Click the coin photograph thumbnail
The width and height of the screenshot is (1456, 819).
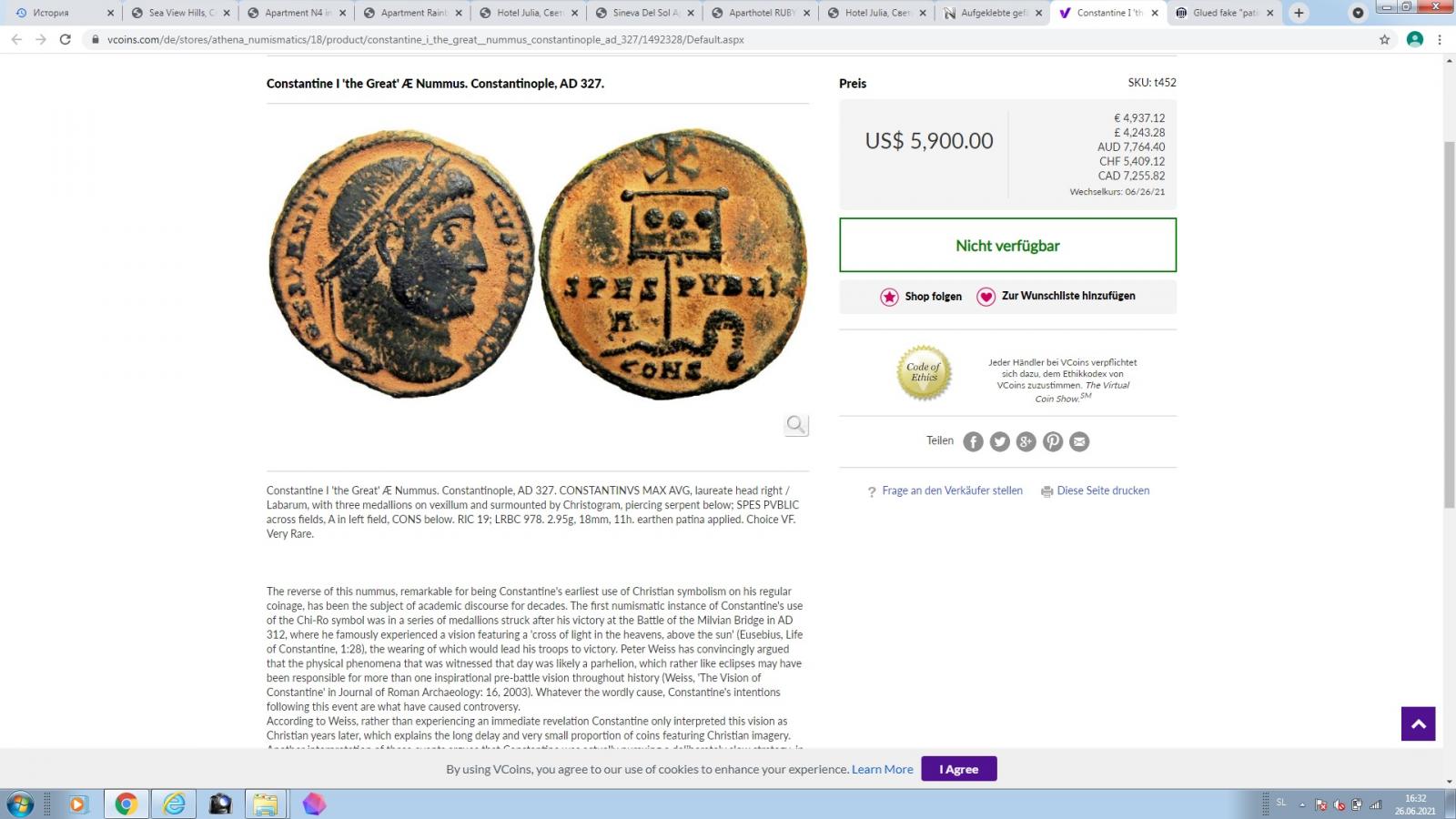[538, 263]
